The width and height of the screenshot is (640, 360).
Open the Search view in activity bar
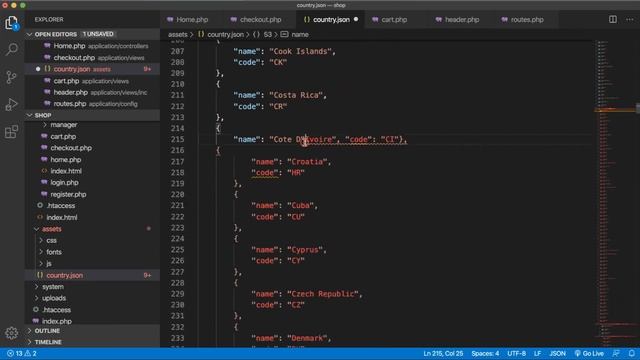click(11, 49)
